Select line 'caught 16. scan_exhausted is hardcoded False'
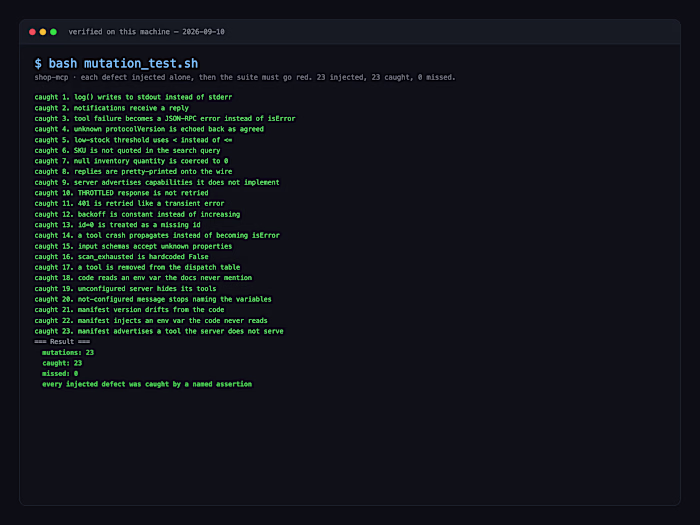Screen dimensions: 700x525 point(121,257)
